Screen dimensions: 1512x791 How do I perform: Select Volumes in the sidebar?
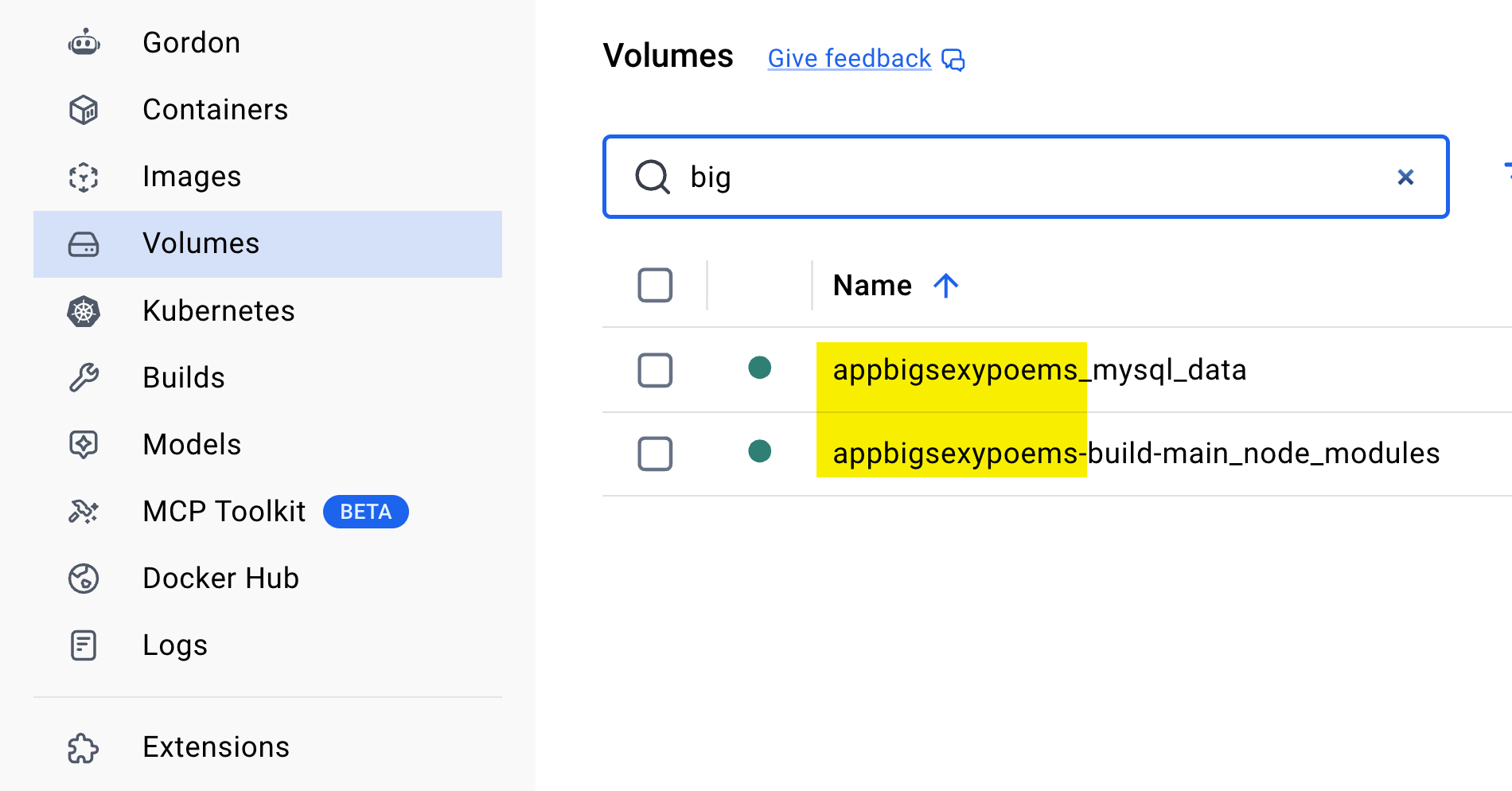tap(267, 244)
